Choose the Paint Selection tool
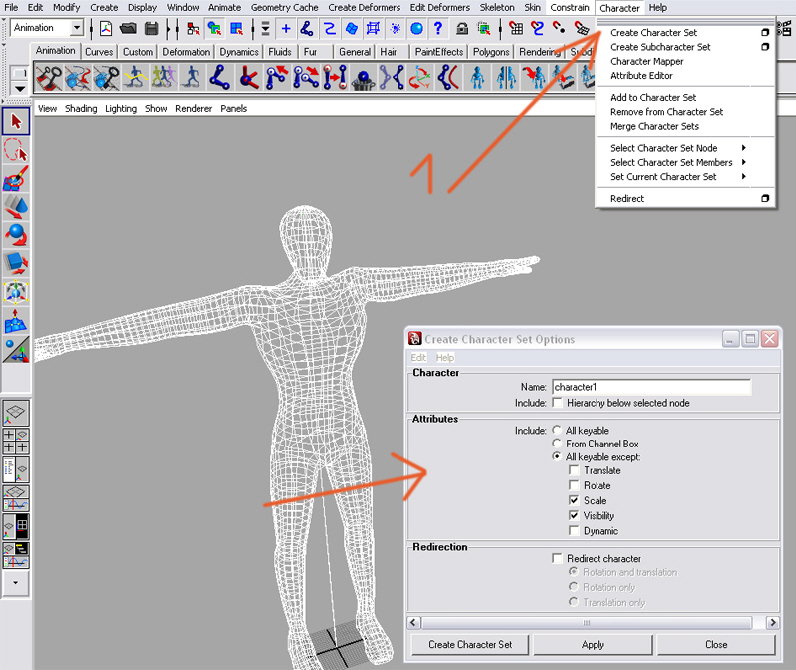This screenshot has height=670, width=796. (16, 180)
